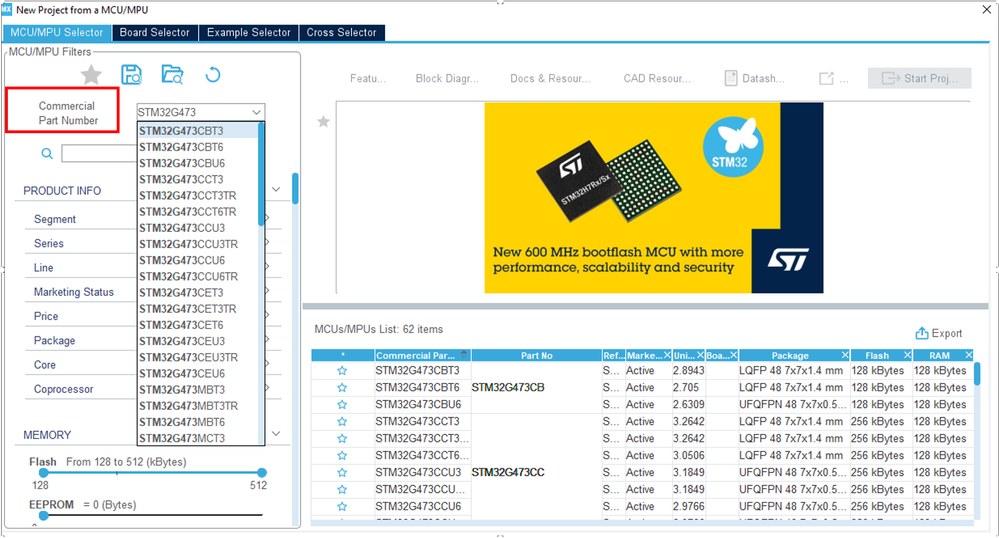Screen dimensions: 999x538
Task: Sort by the Commercial Part Number column header
Action: click(422, 355)
